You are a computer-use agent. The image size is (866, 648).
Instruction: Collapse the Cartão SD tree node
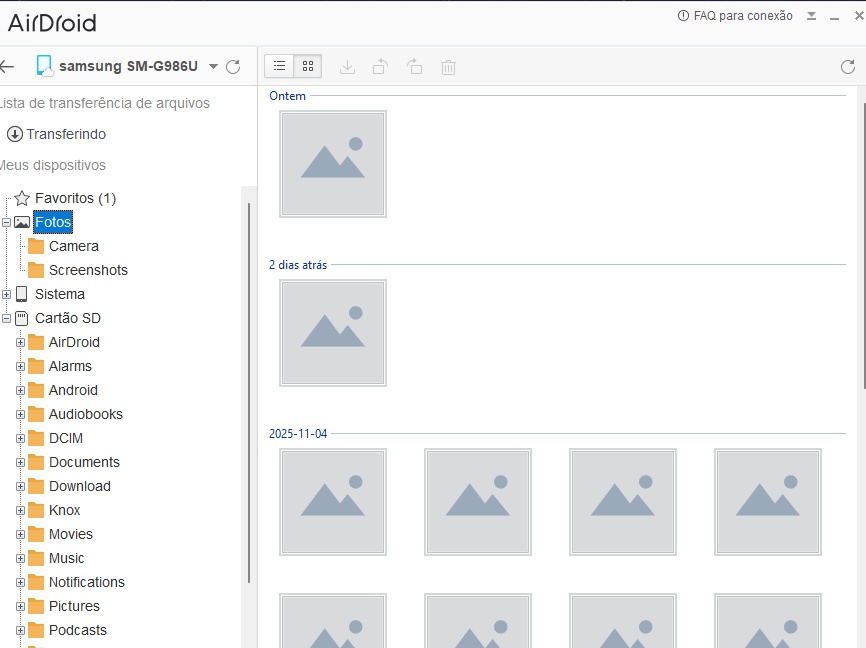click(x=7, y=318)
